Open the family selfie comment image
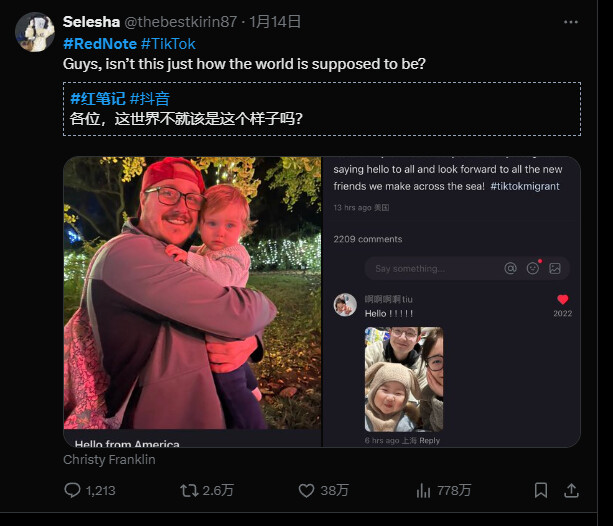Screen dimensions: 613x526 (404, 379)
